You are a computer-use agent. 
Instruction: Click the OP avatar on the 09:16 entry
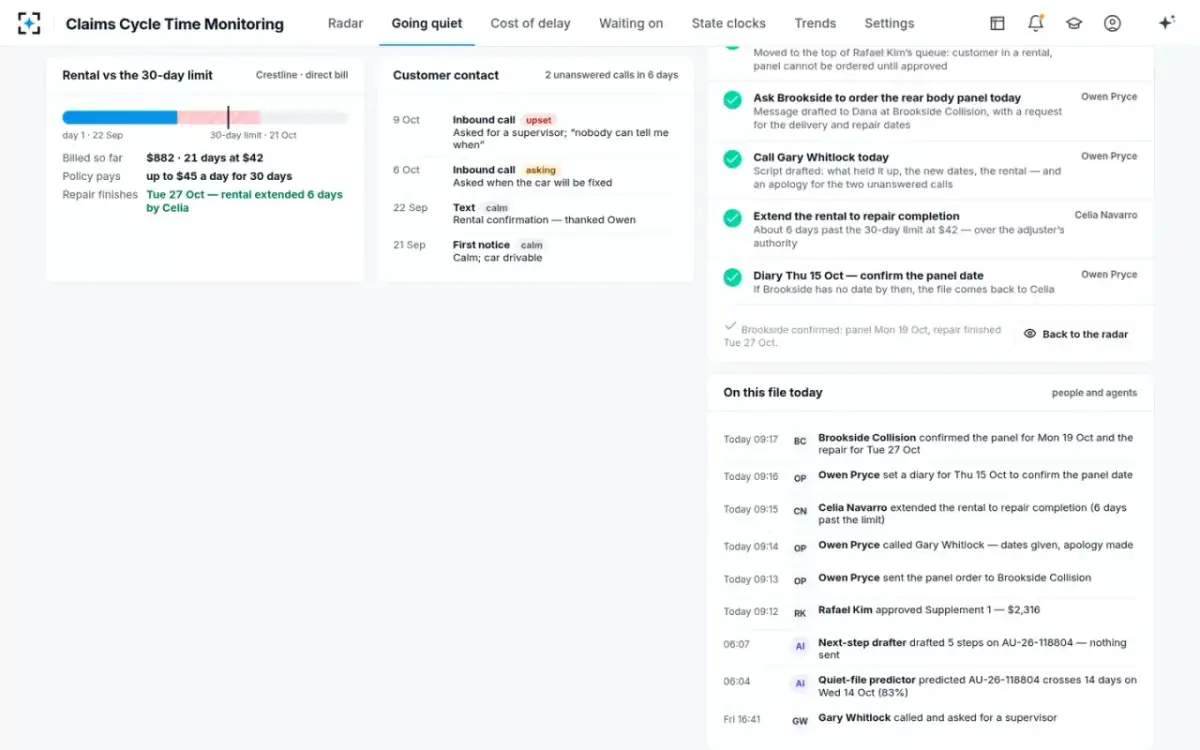point(800,478)
